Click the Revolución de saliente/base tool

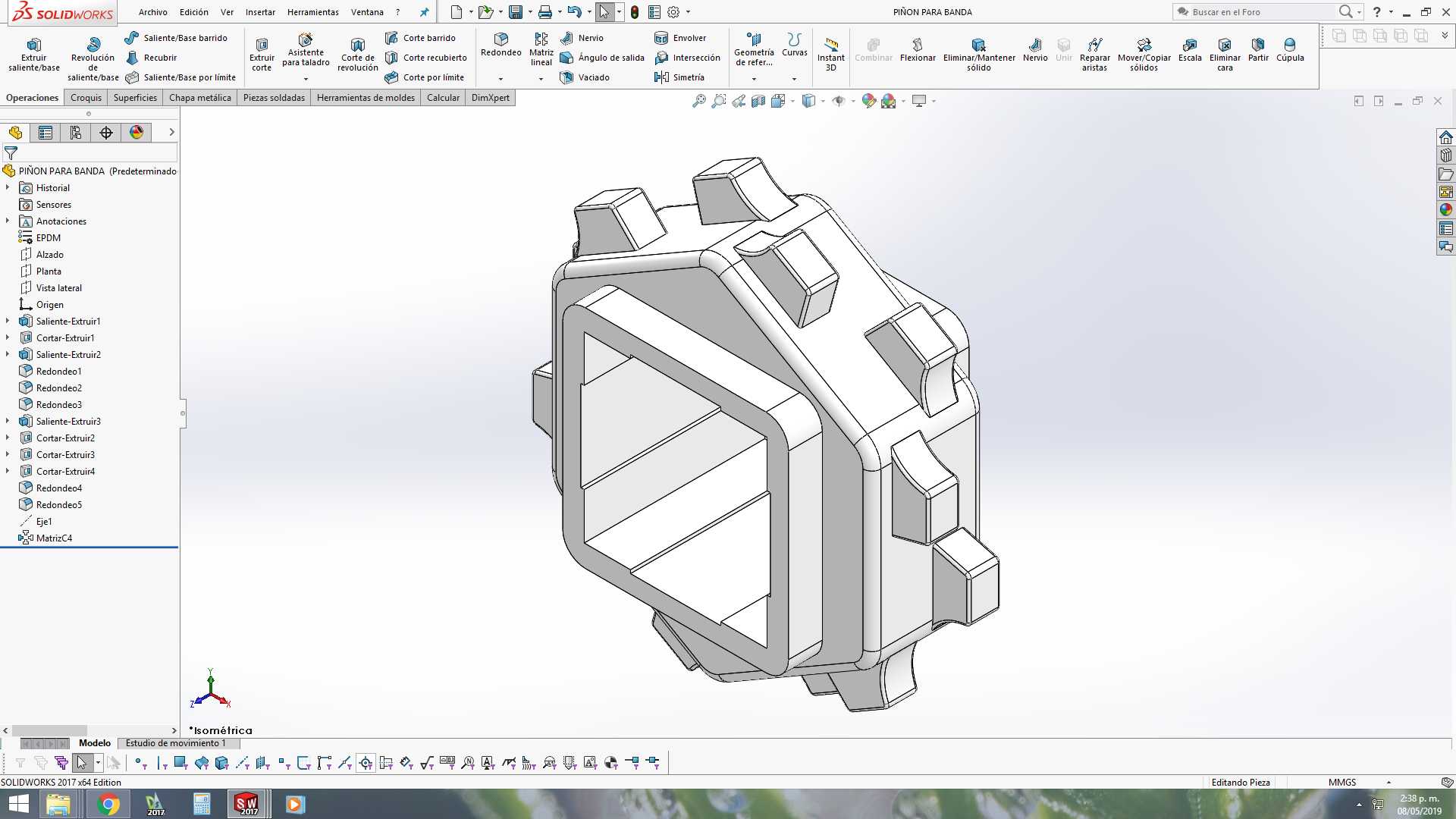(x=93, y=58)
